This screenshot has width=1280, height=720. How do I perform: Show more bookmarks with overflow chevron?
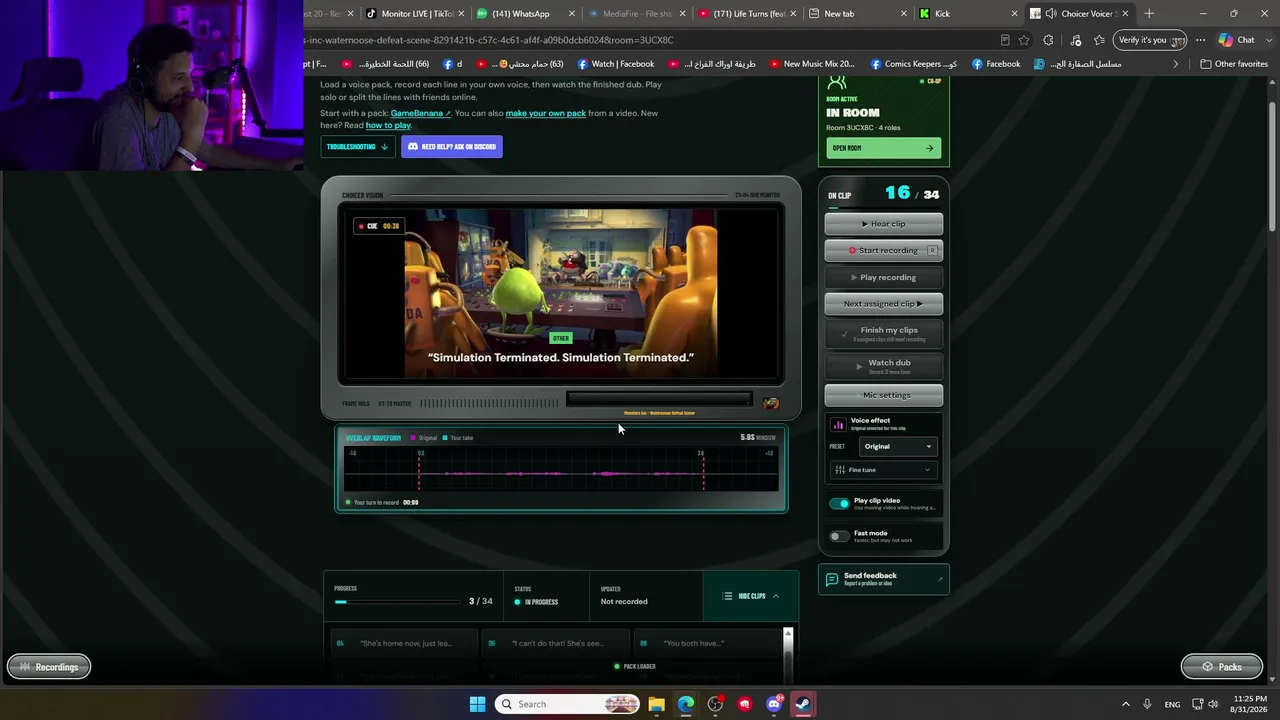click(1176, 64)
